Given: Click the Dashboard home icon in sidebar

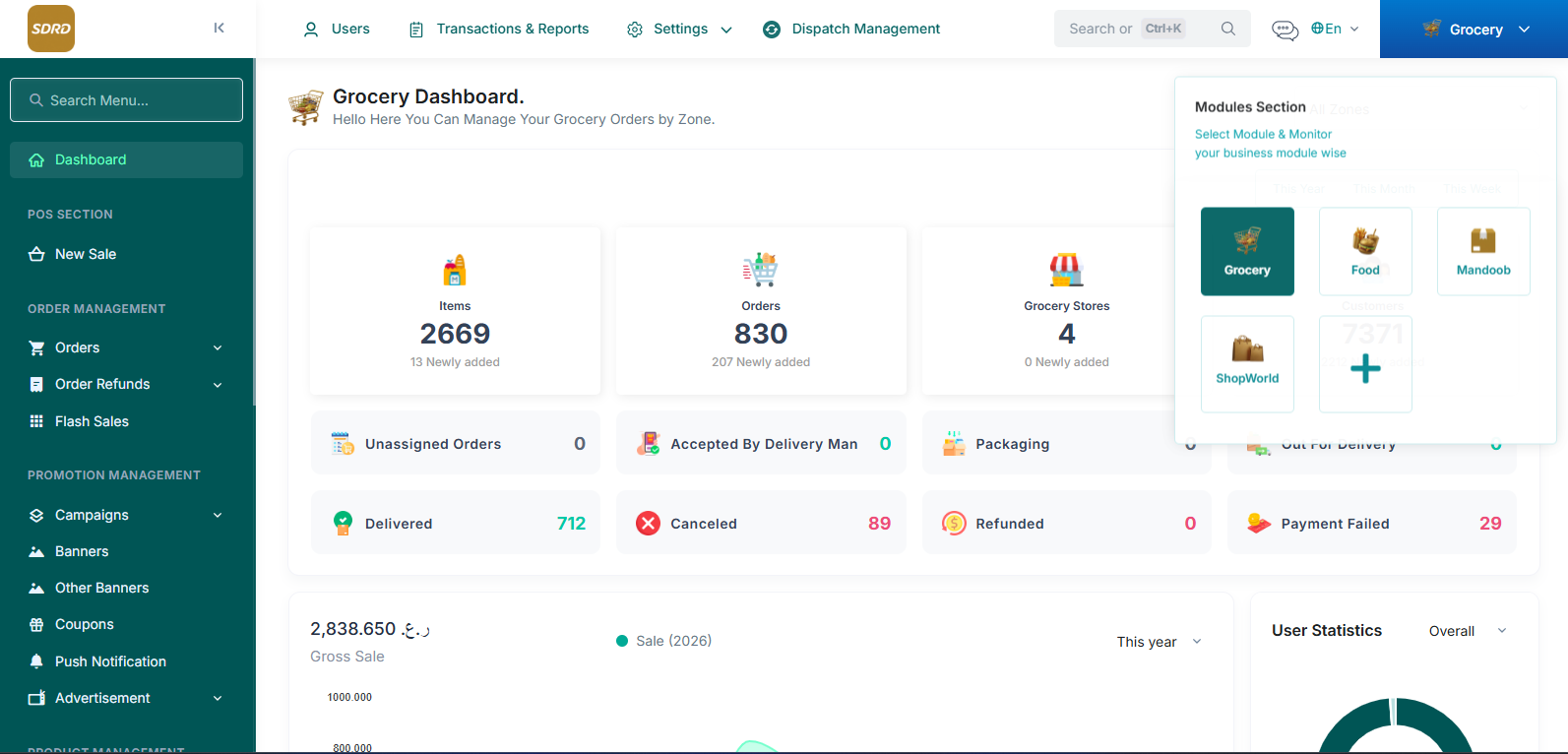Looking at the screenshot, I should 36,159.
